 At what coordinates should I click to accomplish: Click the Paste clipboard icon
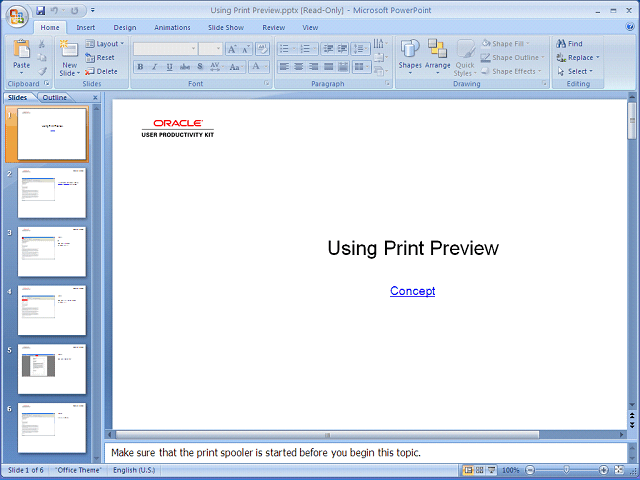click(x=21, y=49)
